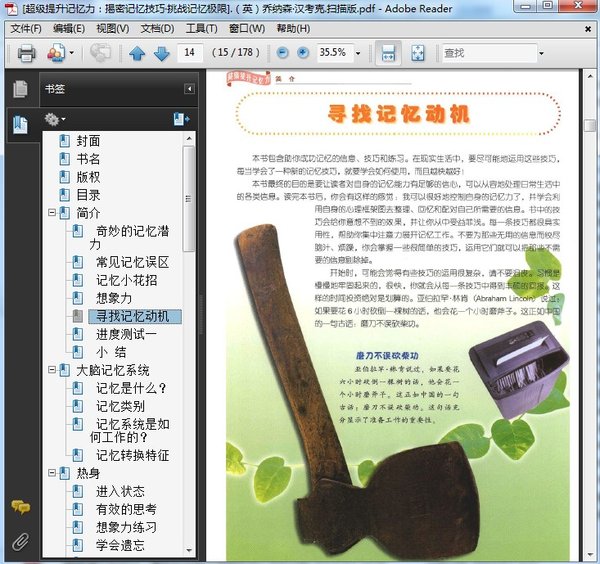
Task: Click document scrollbar up arrow
Action: [x=590, y=77]
